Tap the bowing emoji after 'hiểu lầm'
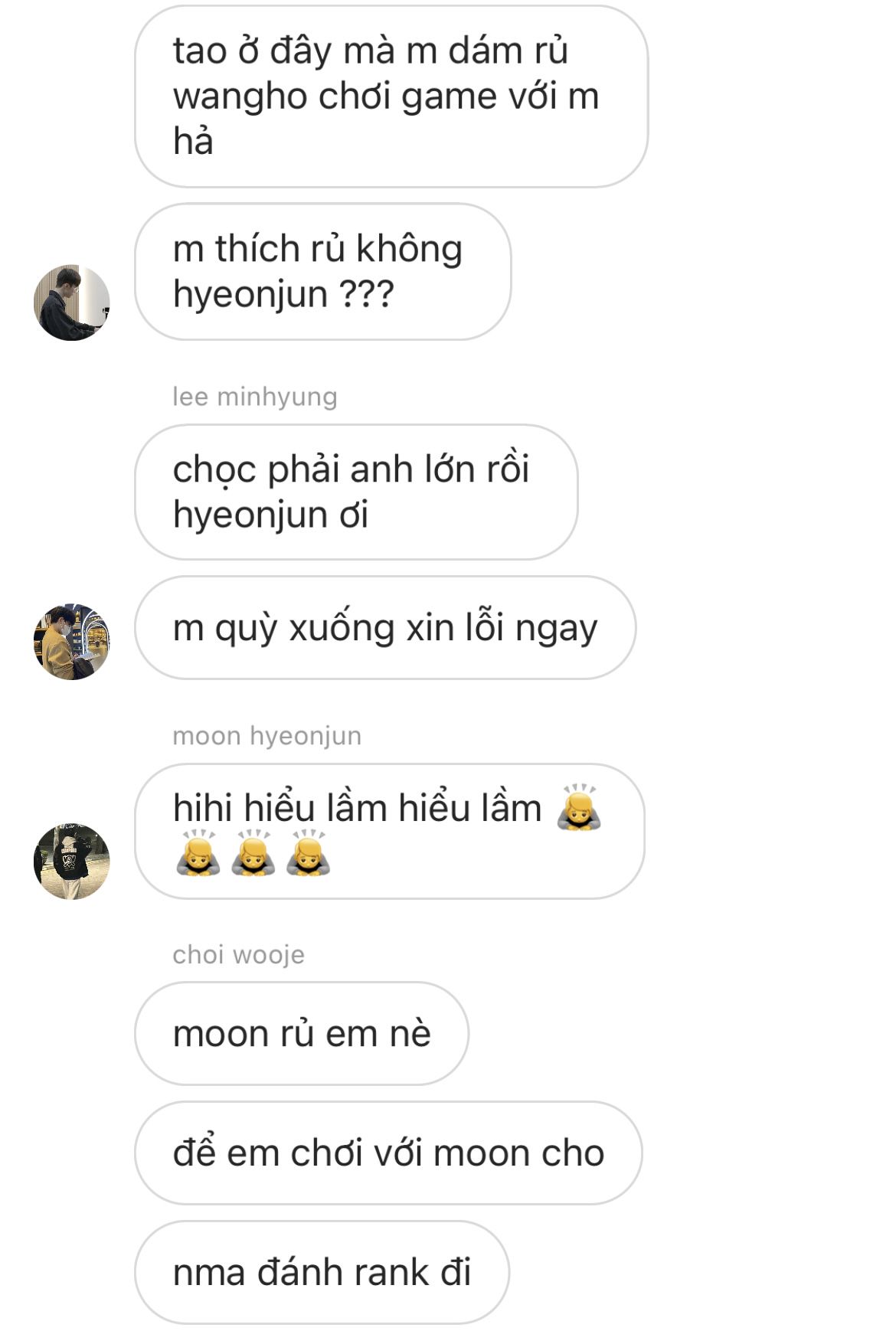This screenshot has width=896, height=1331. tap(579, 807)
